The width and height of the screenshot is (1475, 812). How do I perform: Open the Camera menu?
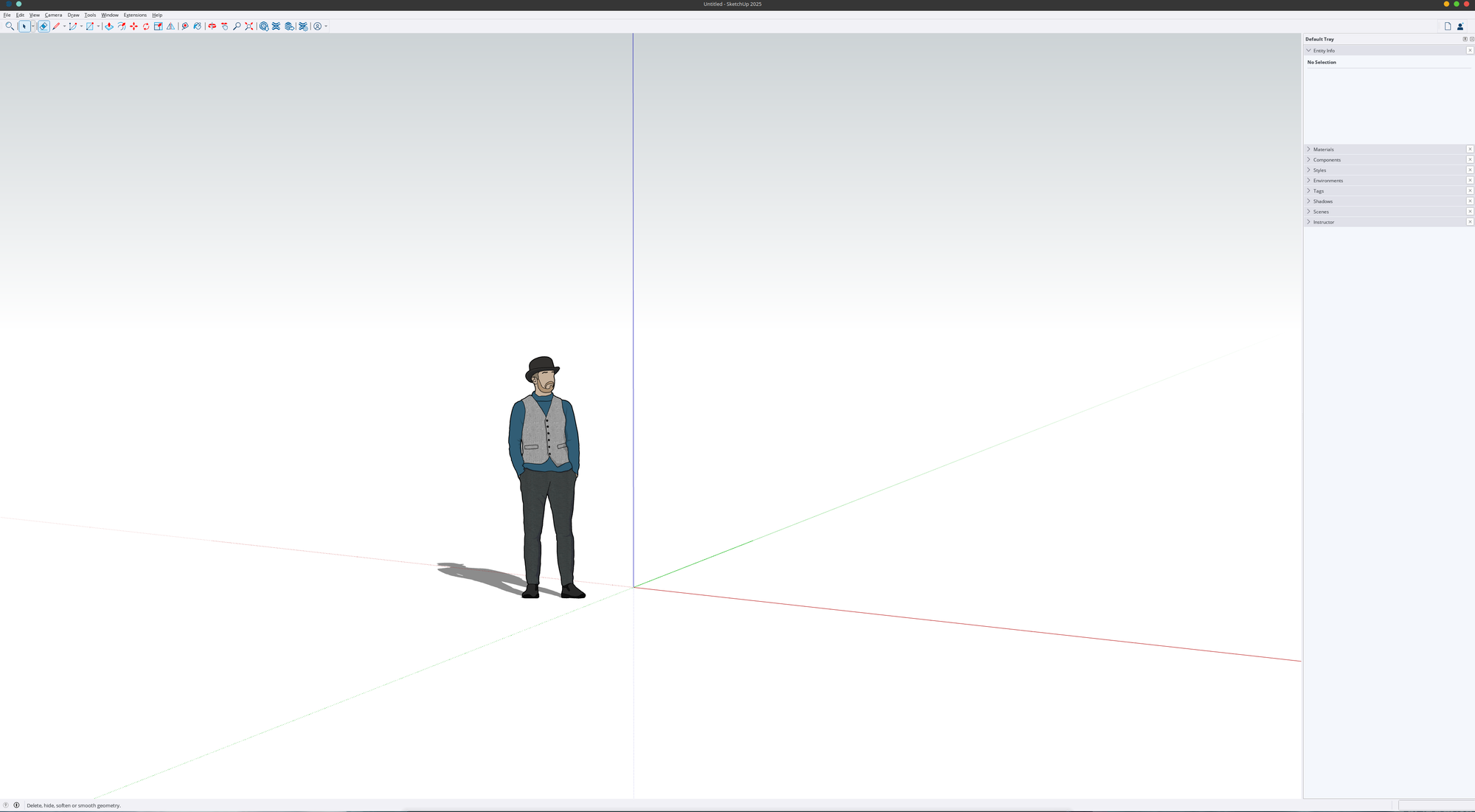pyautogui.click(x=53, y=15)
